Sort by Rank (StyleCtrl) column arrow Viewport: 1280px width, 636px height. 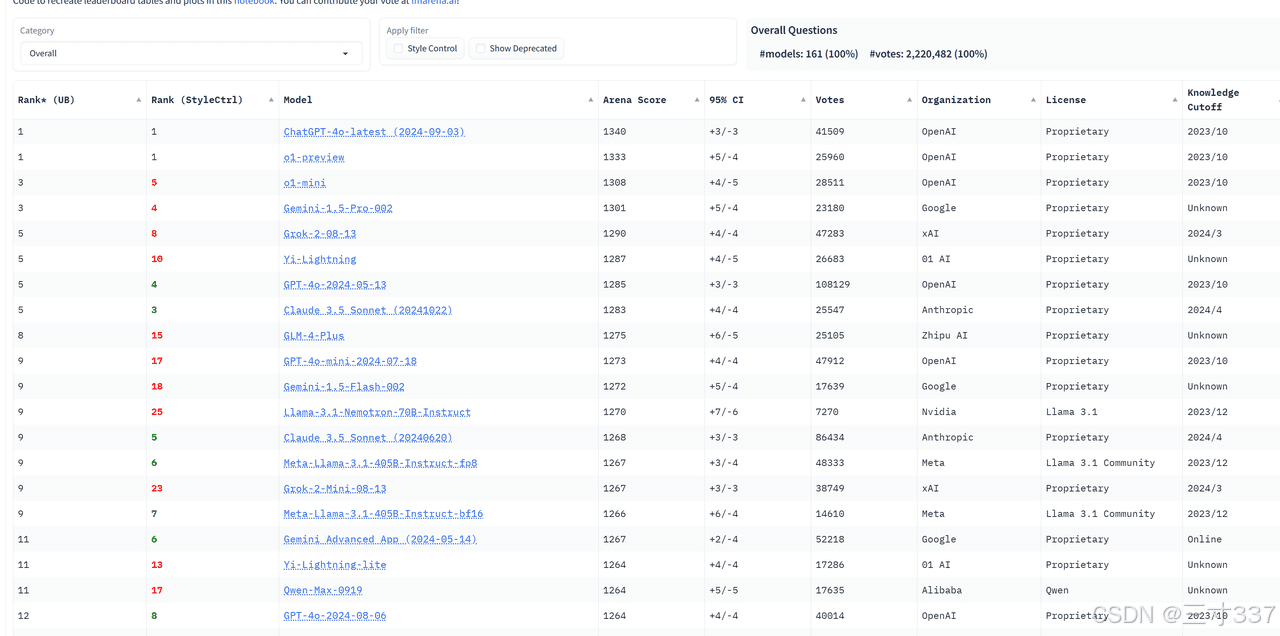point(270,100)
